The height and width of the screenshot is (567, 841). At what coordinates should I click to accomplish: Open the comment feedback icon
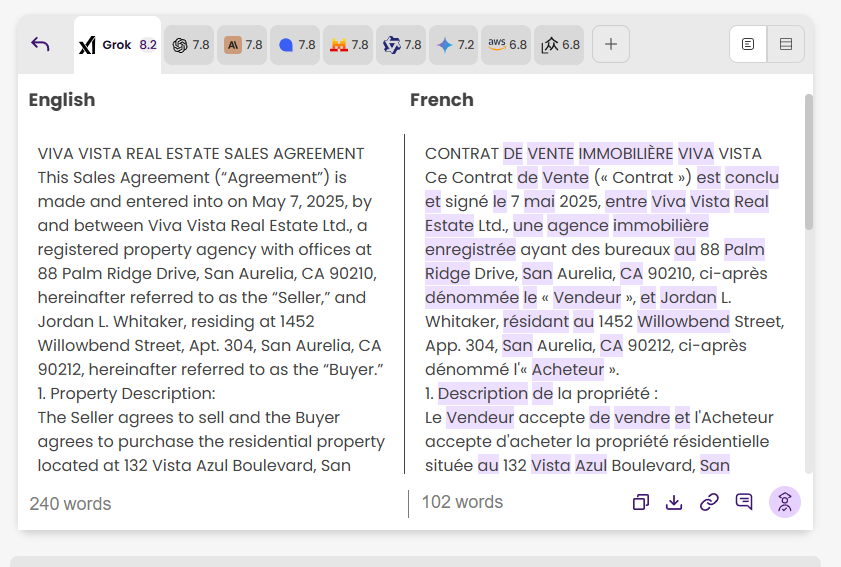pos(744,502)
